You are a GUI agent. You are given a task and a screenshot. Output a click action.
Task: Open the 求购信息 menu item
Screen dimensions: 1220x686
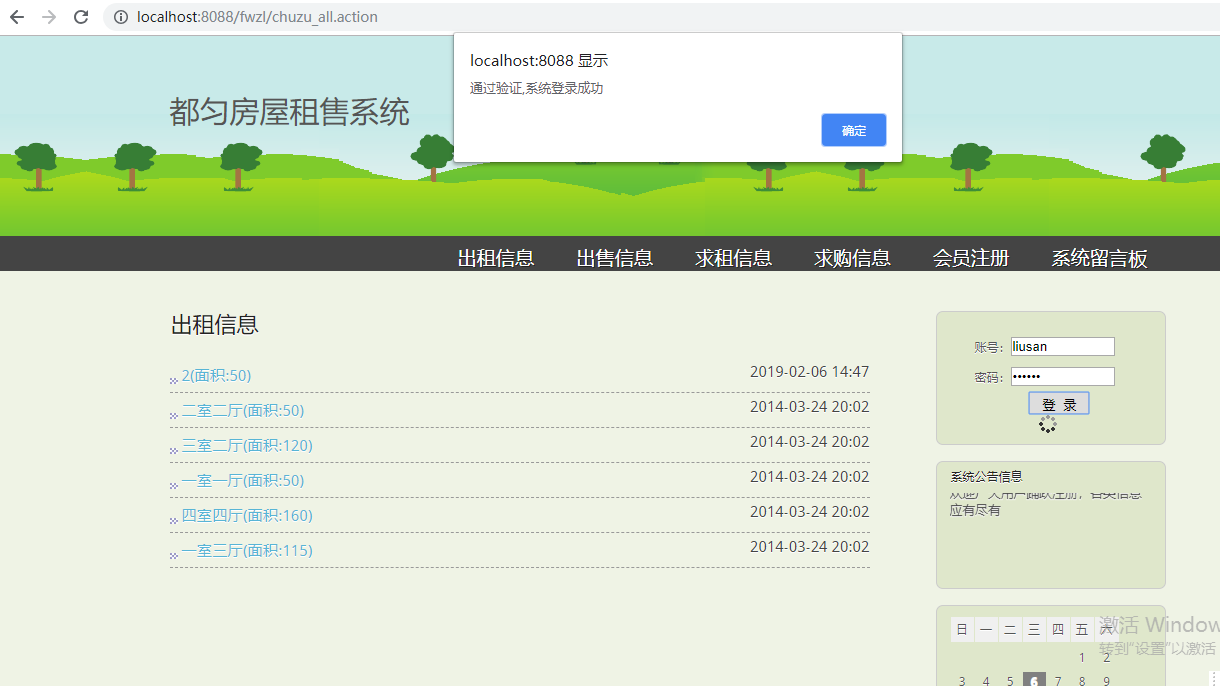pyautogui.click(x=852, y=258)
